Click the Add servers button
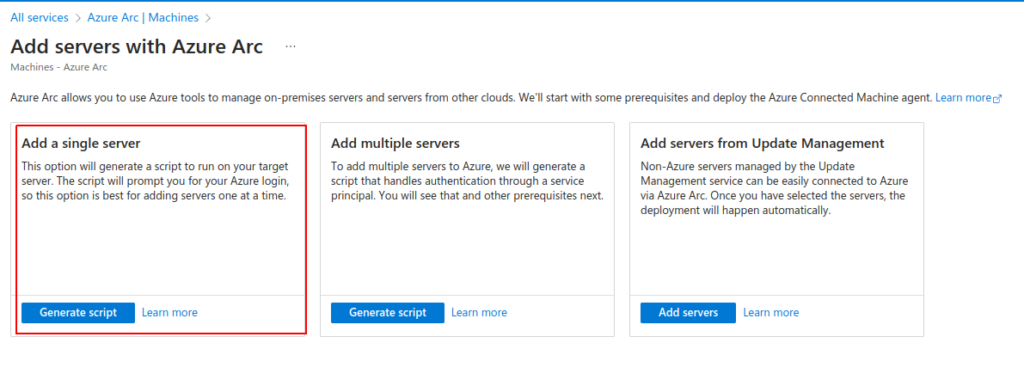Screen dimensions: 1024x392 pos(688,312)
